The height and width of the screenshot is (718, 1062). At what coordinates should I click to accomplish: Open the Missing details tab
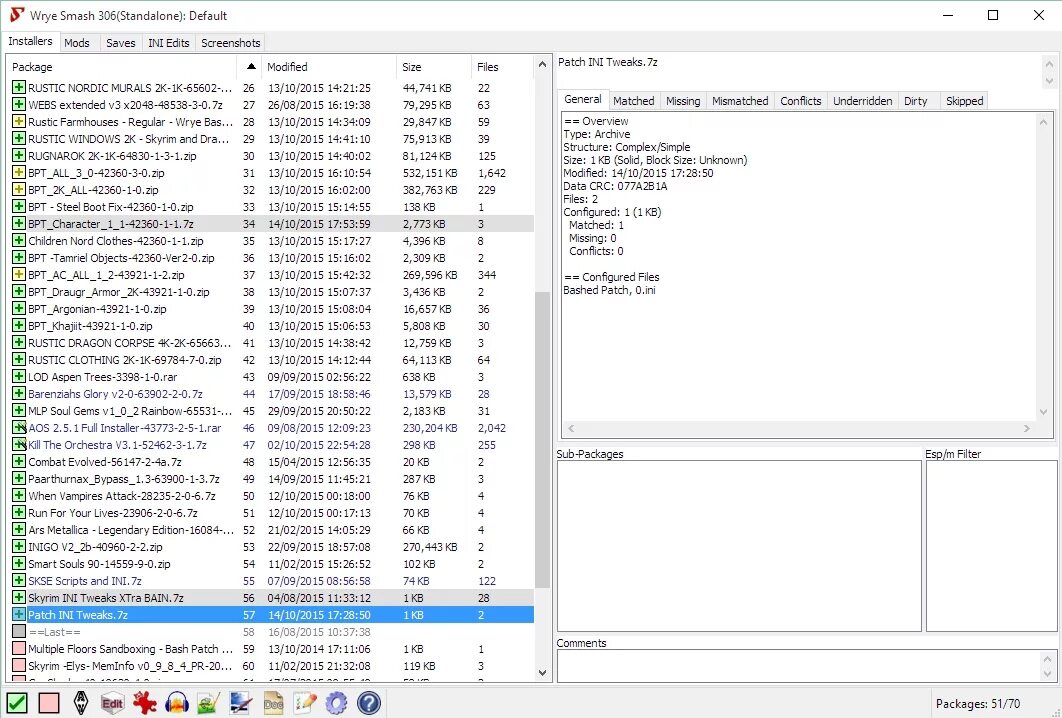(683, 101)
